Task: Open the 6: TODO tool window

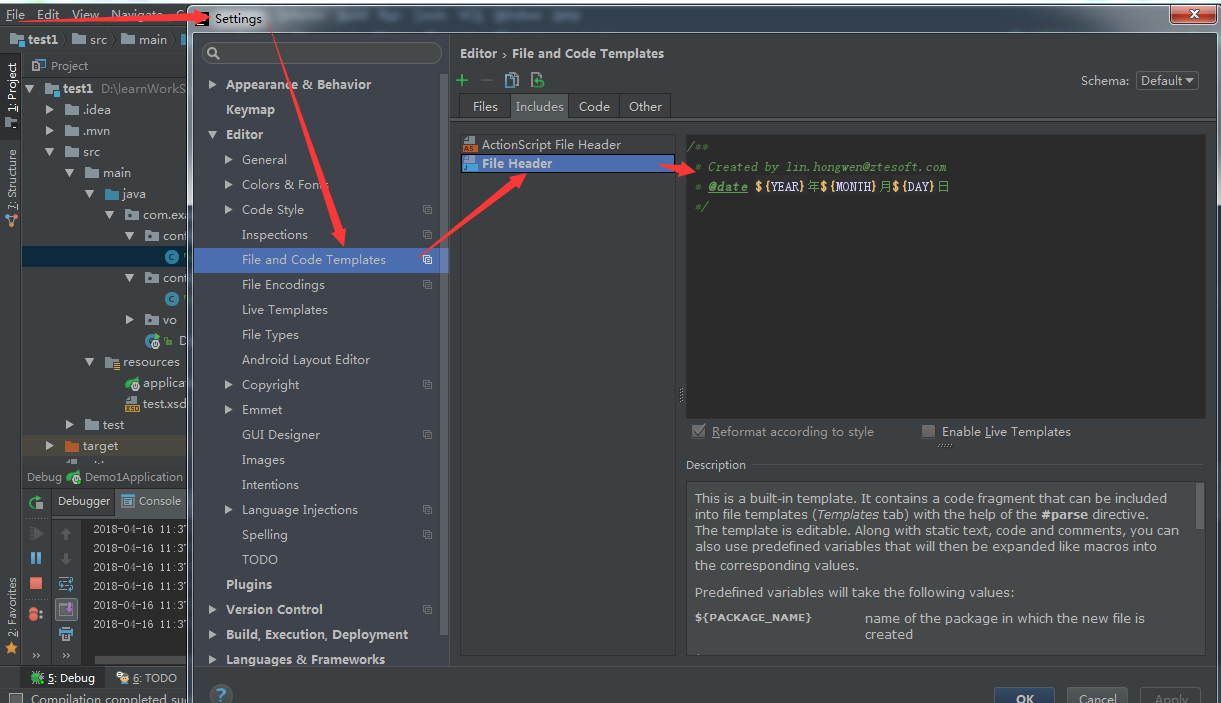Action: coord(146,678)
